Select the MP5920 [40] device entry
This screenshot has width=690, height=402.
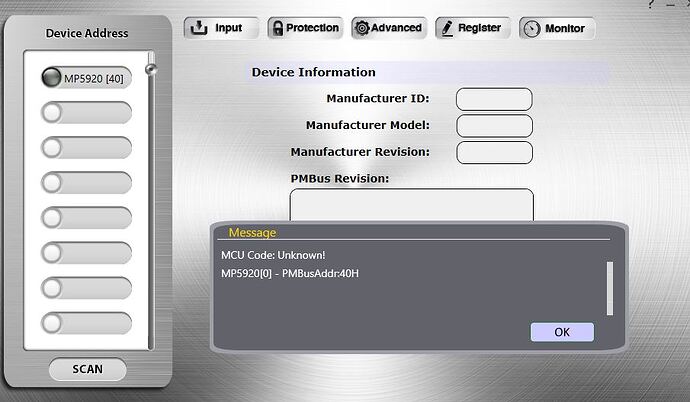tap(87, 78)
